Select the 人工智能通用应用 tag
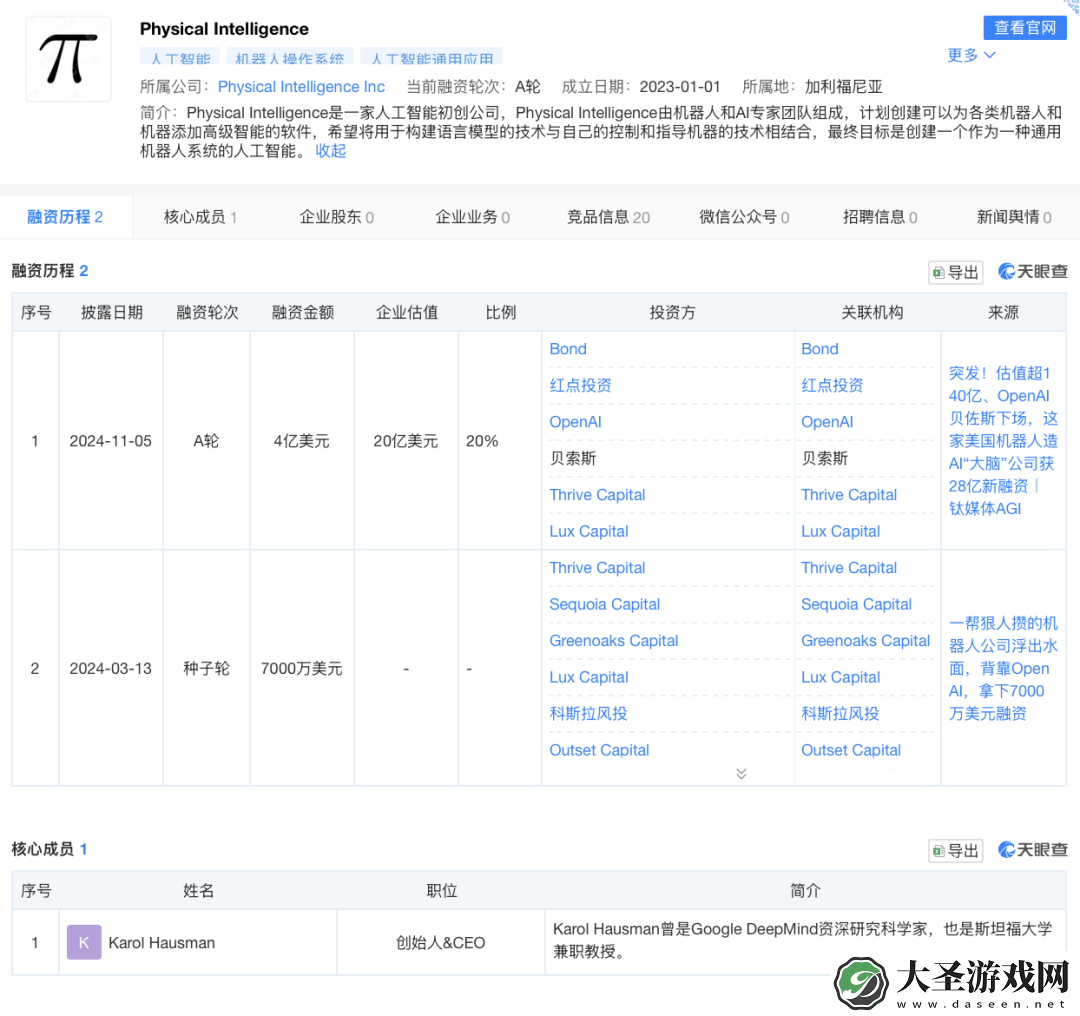Screen dimensions: 1080x1016 (431, 58)
